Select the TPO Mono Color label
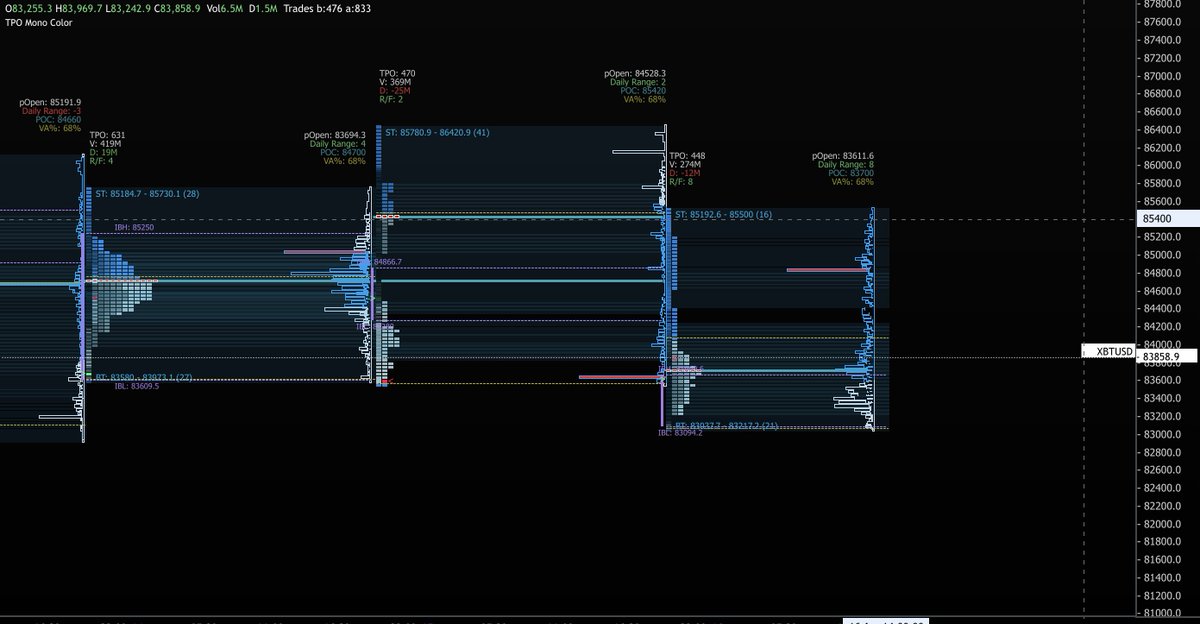Viewport: 1200px width, 624px height. click(x=37, y=22)
